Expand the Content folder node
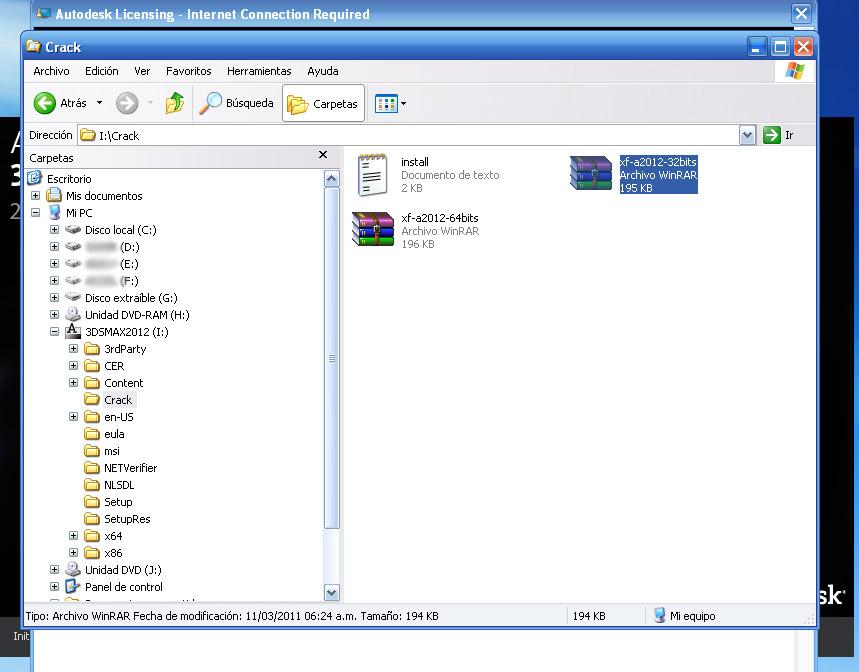Viewport: 859px width, 672px height. click(73, 382)
